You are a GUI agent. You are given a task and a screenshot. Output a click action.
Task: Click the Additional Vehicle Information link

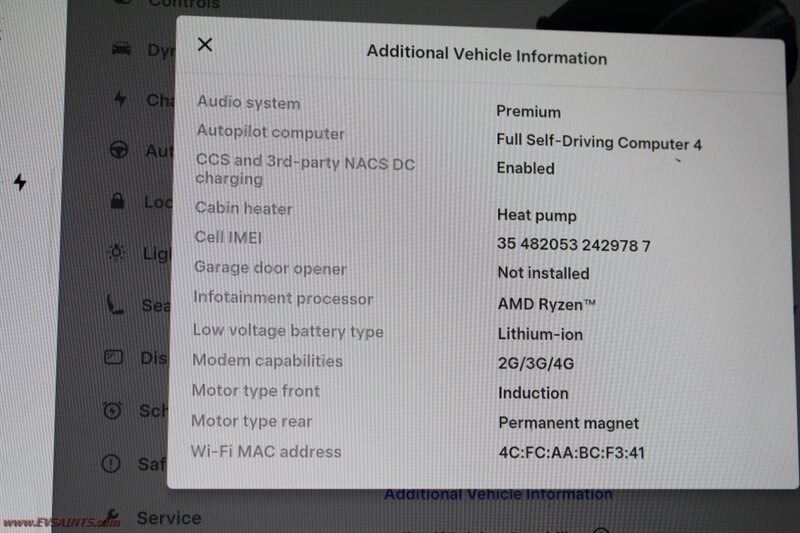(x=498, y=494)
